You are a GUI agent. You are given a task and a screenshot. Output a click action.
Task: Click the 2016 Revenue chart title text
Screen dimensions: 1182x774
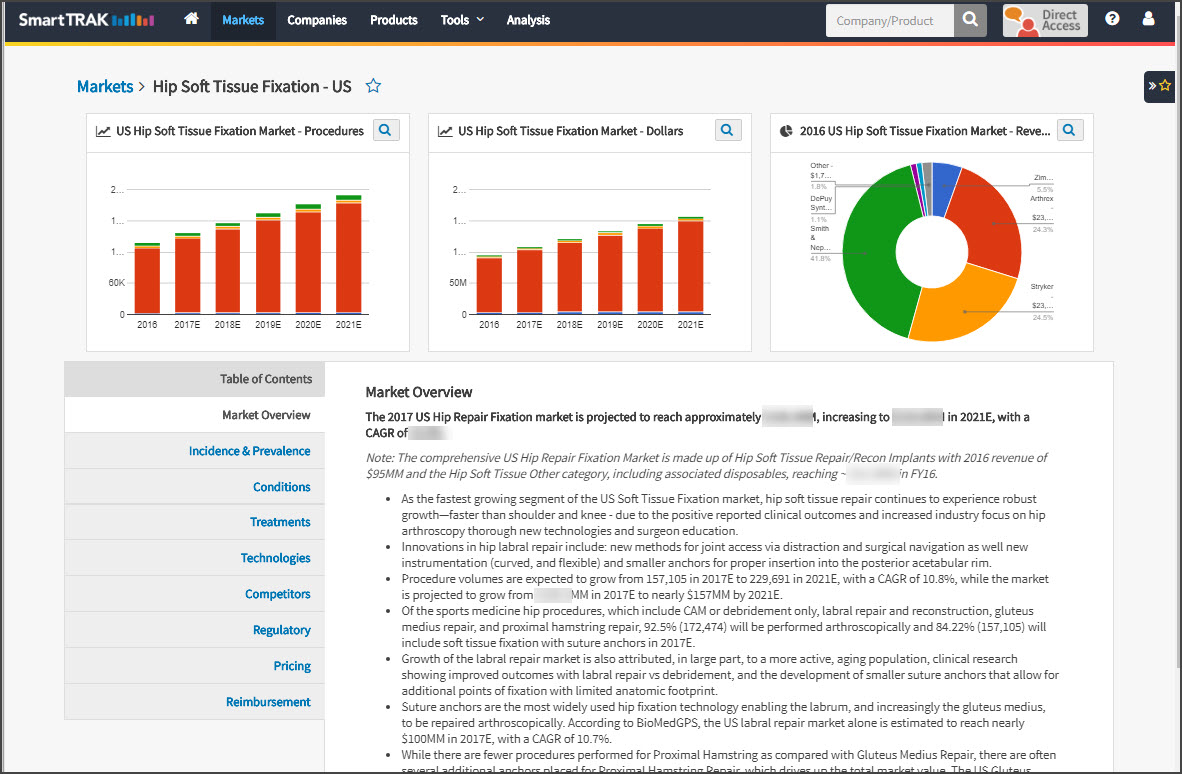click(925, 131)
